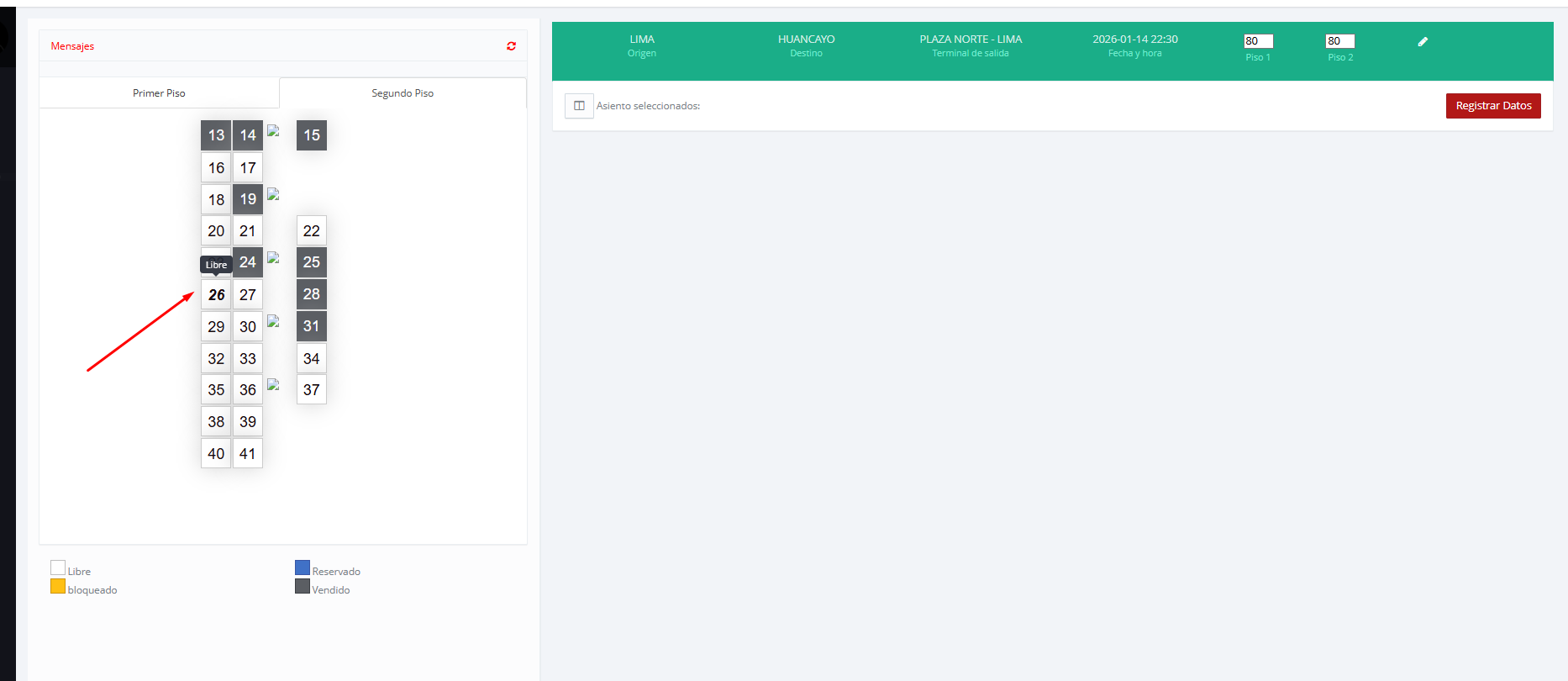Click the broken image icon beside seat 19
Screen dimensions: 1568x681
[273, 195]
